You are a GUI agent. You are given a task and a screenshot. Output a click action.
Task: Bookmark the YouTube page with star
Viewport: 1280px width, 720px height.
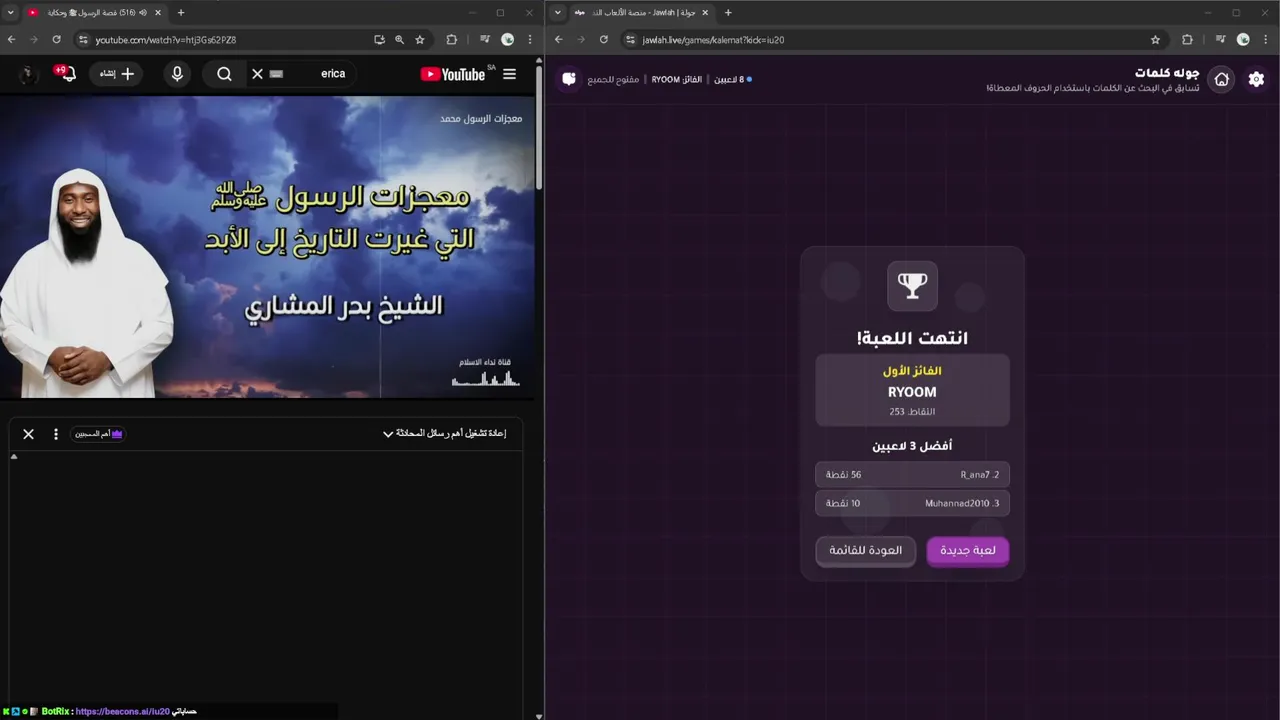point(420,40)
